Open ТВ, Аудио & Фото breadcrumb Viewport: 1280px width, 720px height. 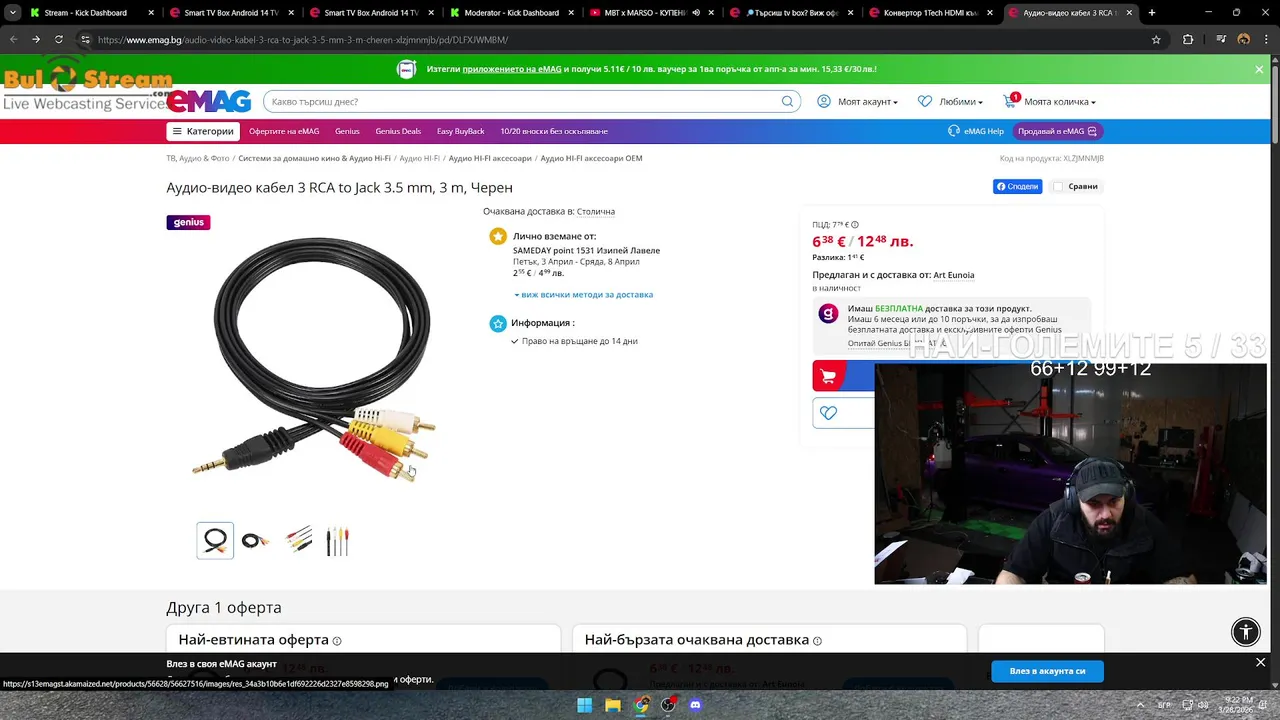198,158
